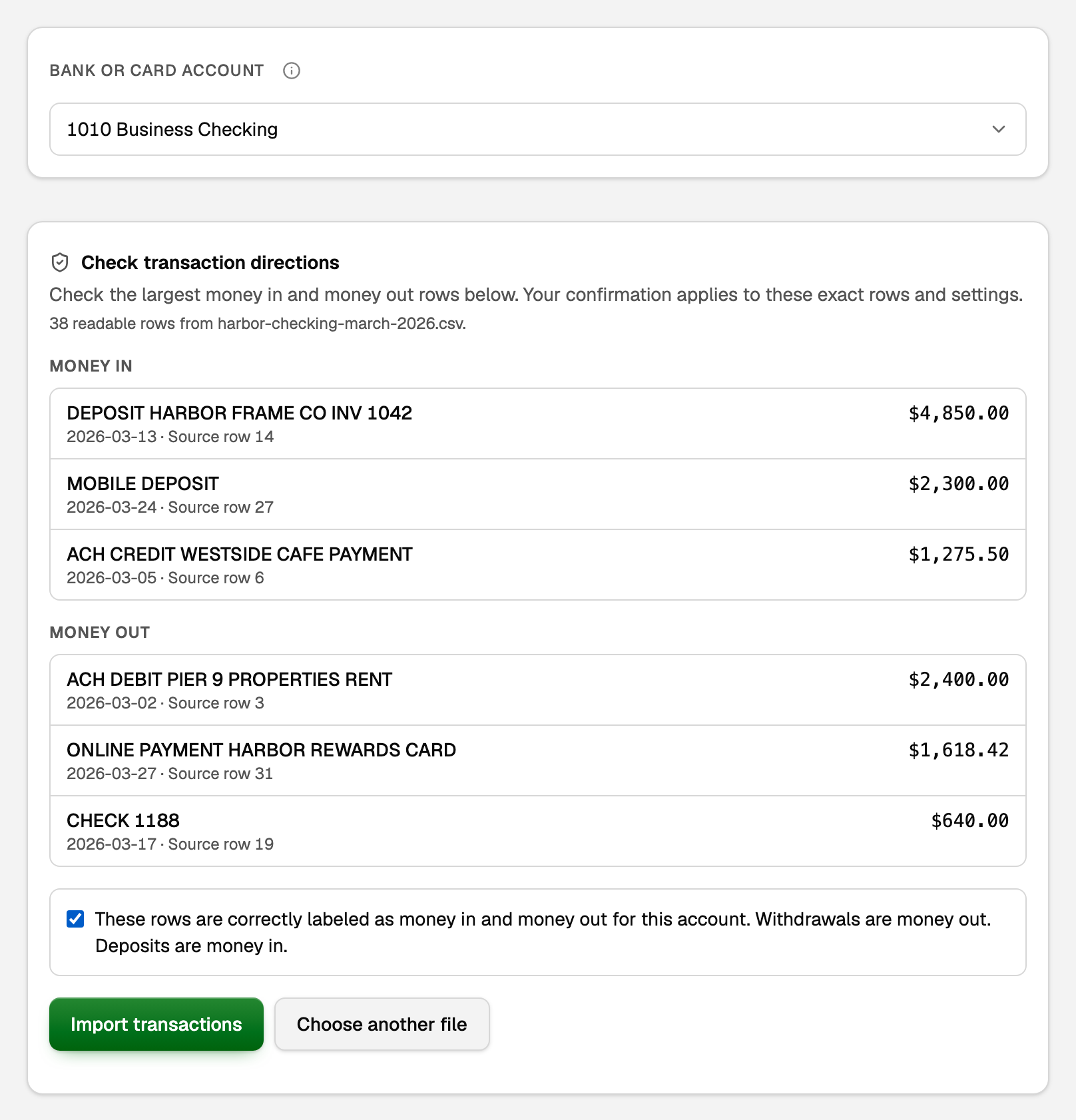Click the CHECK 1188 transaction title
1076x1120 pixels.
click(123, 820)
